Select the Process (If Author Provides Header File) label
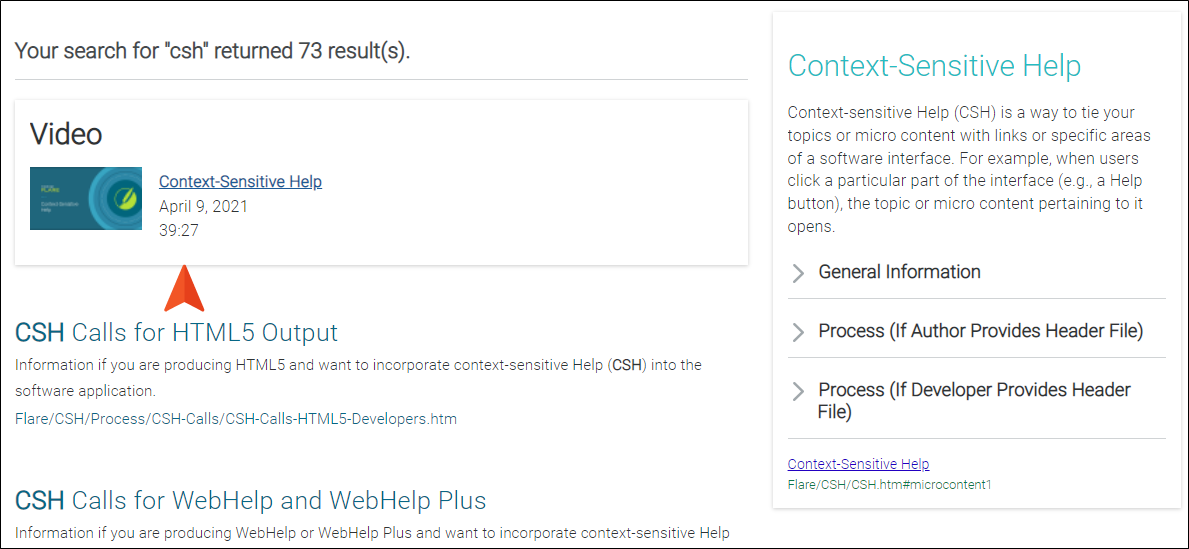The image size is (1189, 549). click(980, 331)
